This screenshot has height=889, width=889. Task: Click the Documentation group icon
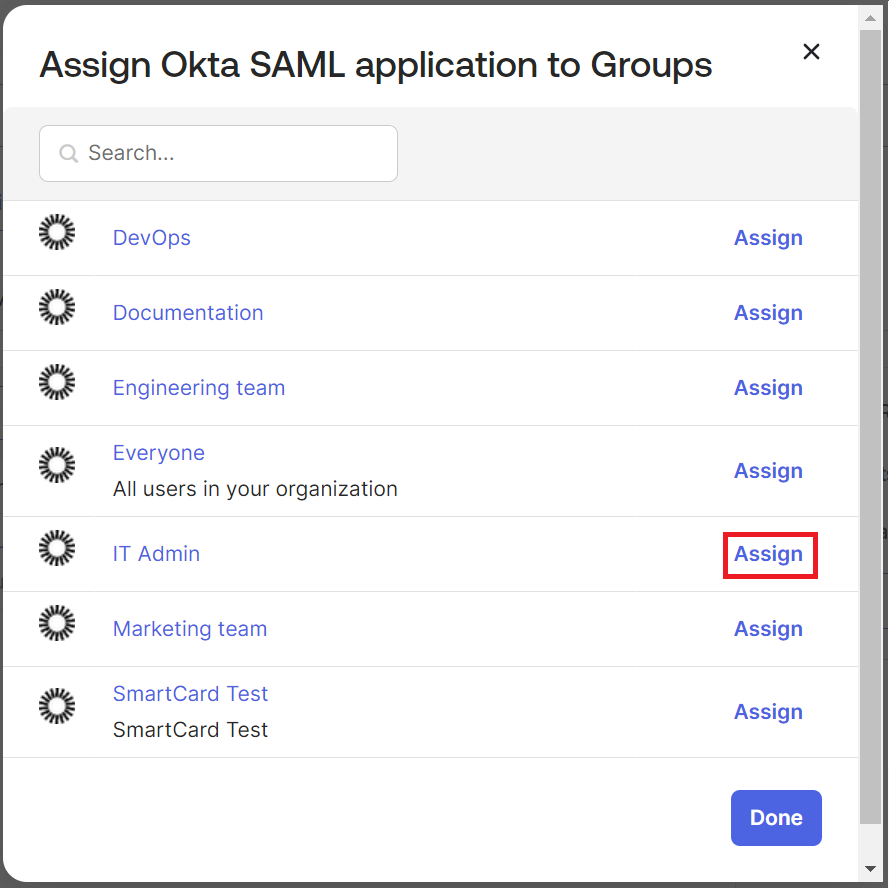click(x=57, y=308)
